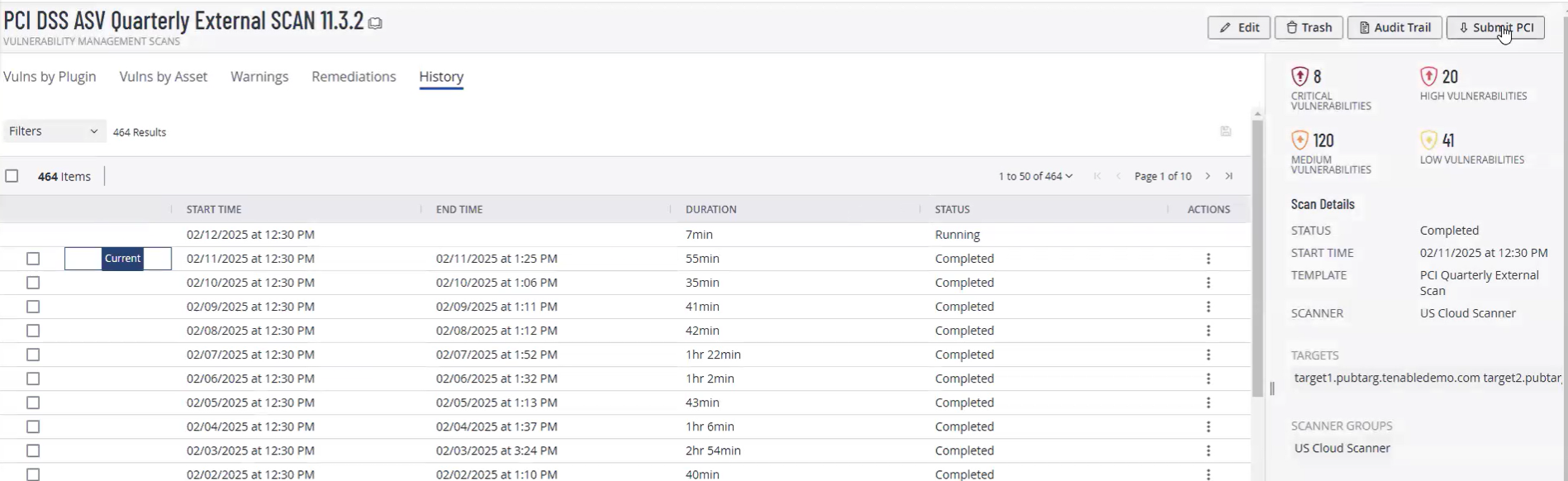Check the 02/02/2025 scan row checkbox

pos(33,474)
